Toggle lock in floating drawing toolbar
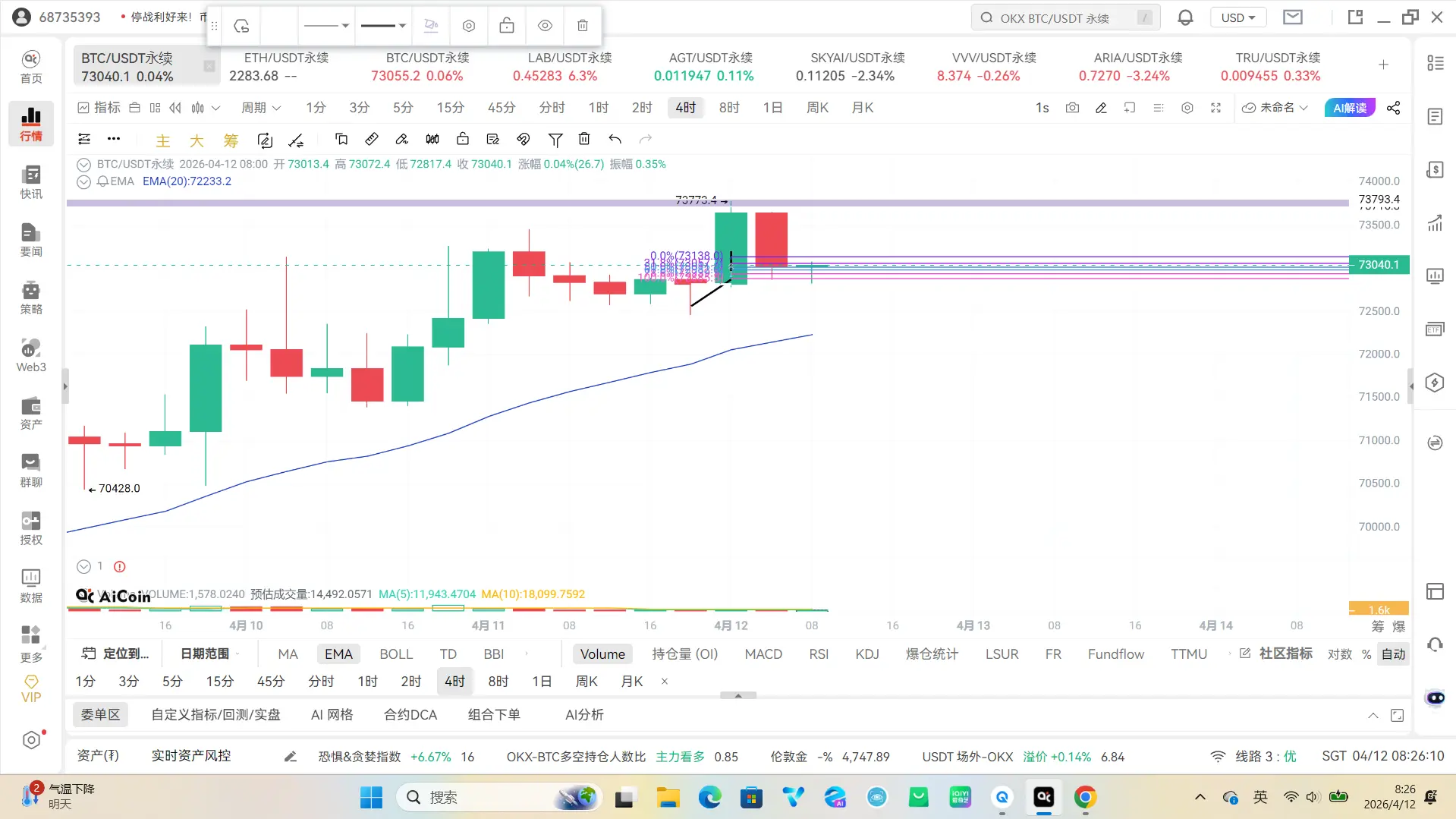The image size is (1456, 819). [507, 26]
